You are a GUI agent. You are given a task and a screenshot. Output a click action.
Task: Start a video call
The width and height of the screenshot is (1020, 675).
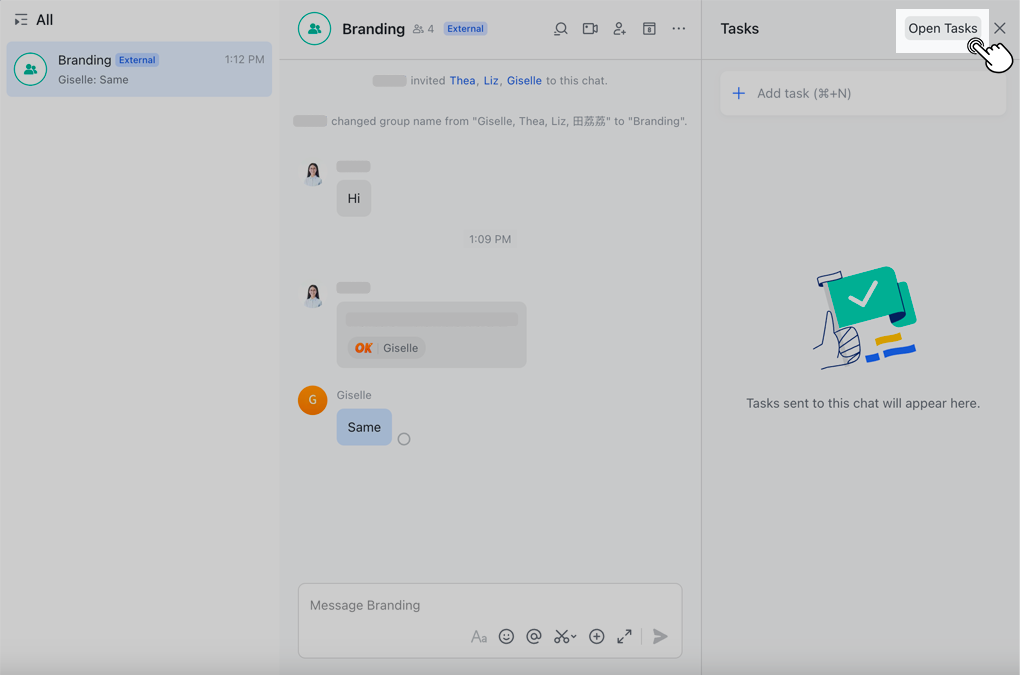[x=590, y=29]
